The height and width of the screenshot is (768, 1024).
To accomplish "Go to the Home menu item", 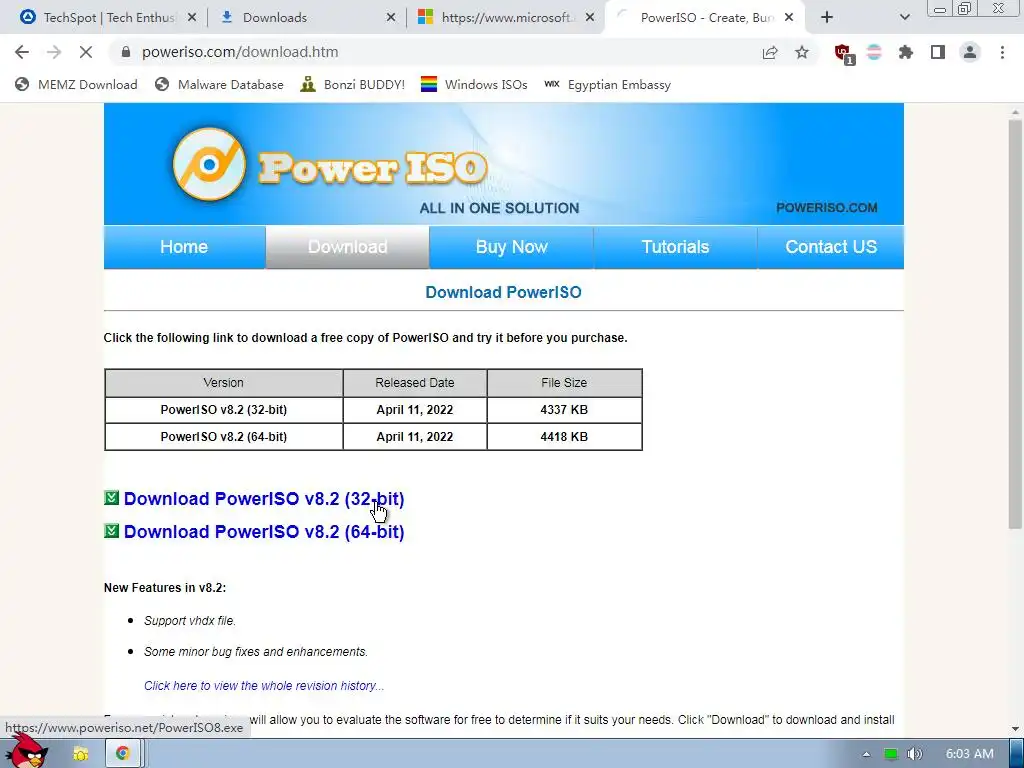I will [184, 247].
